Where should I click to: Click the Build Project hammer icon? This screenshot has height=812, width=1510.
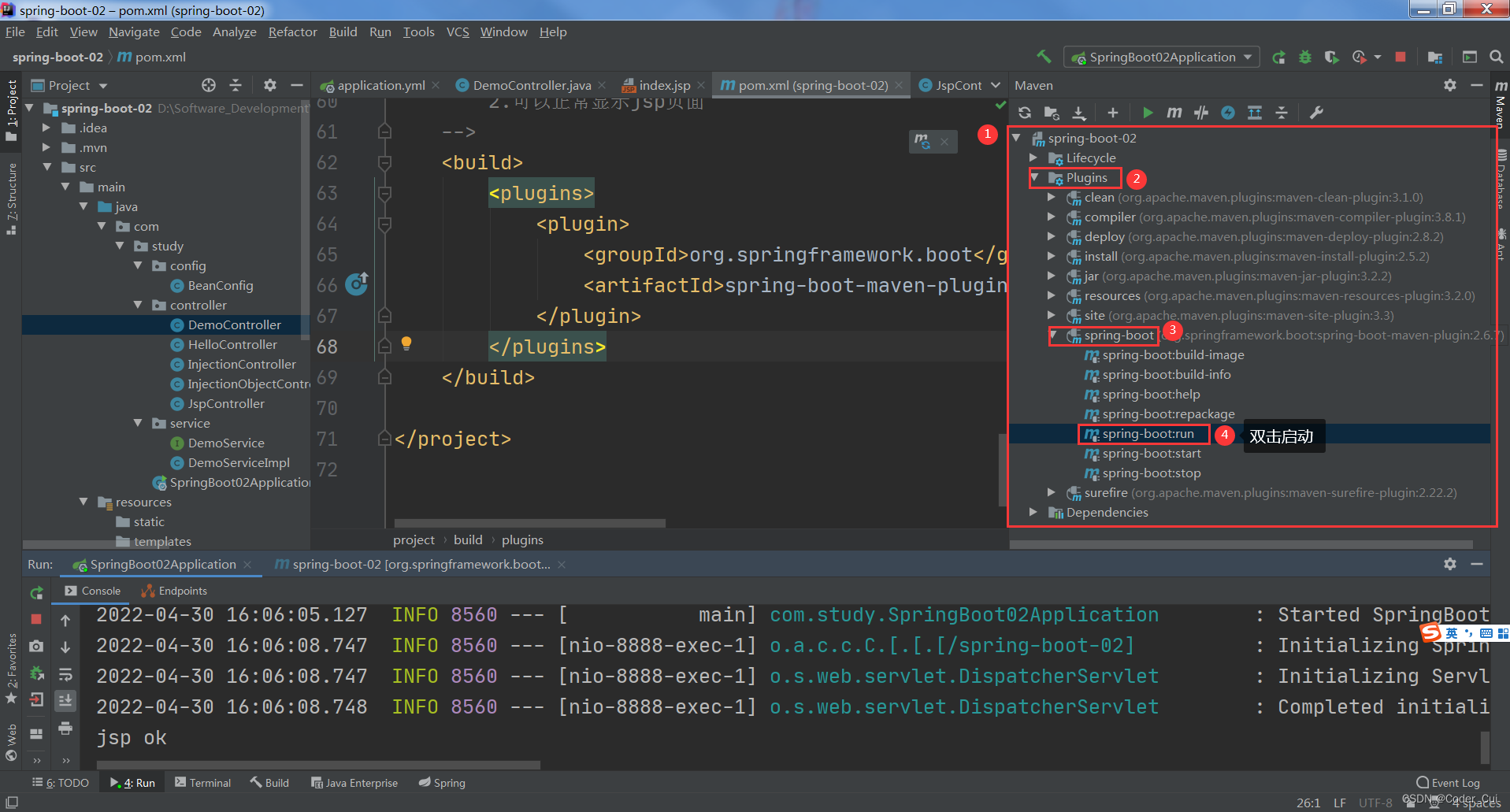[x=1044, y=57]
